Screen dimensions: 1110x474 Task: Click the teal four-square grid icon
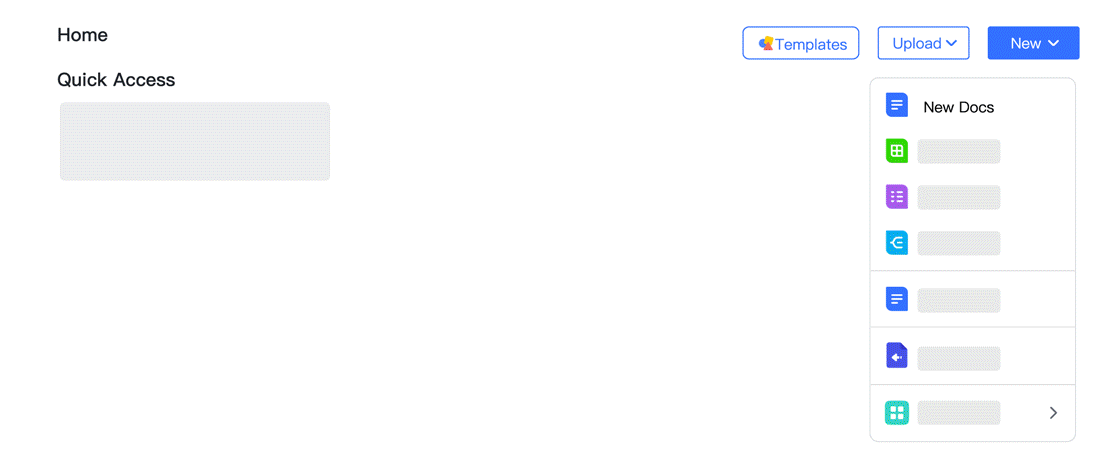[897, 412]
